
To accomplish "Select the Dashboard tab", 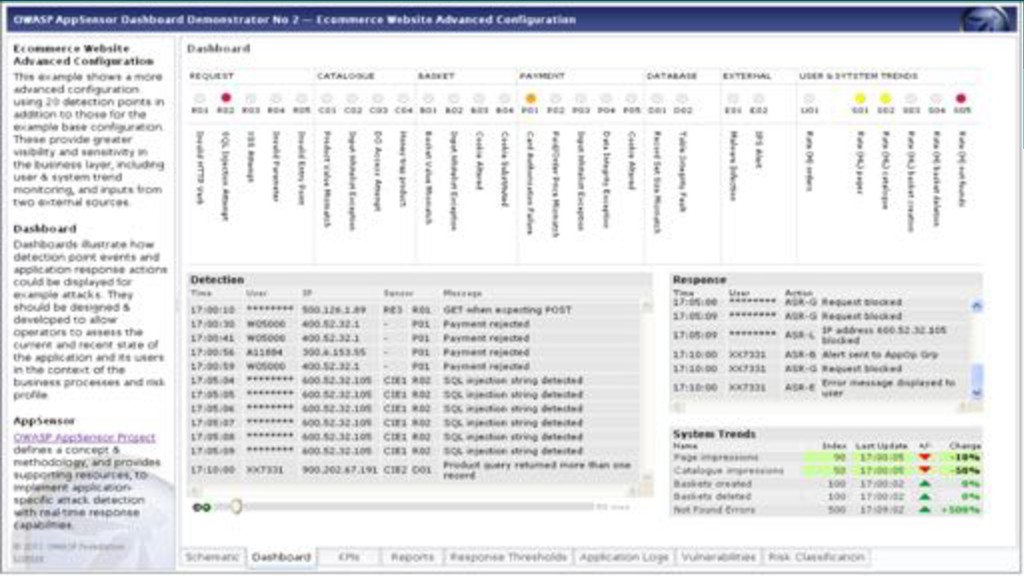I will 281,557.
